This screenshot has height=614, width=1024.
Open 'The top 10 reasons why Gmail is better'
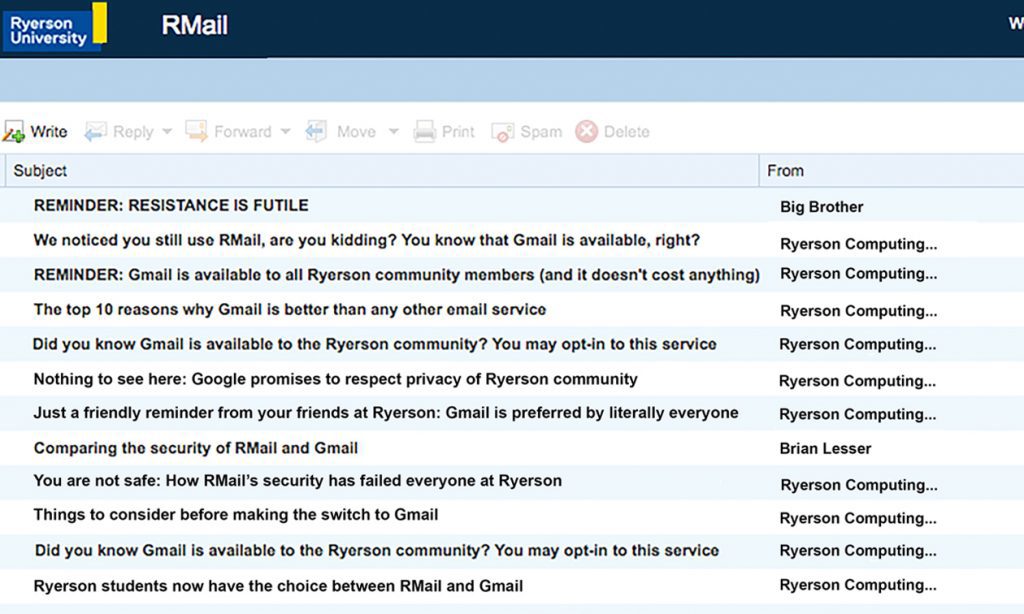290,310
